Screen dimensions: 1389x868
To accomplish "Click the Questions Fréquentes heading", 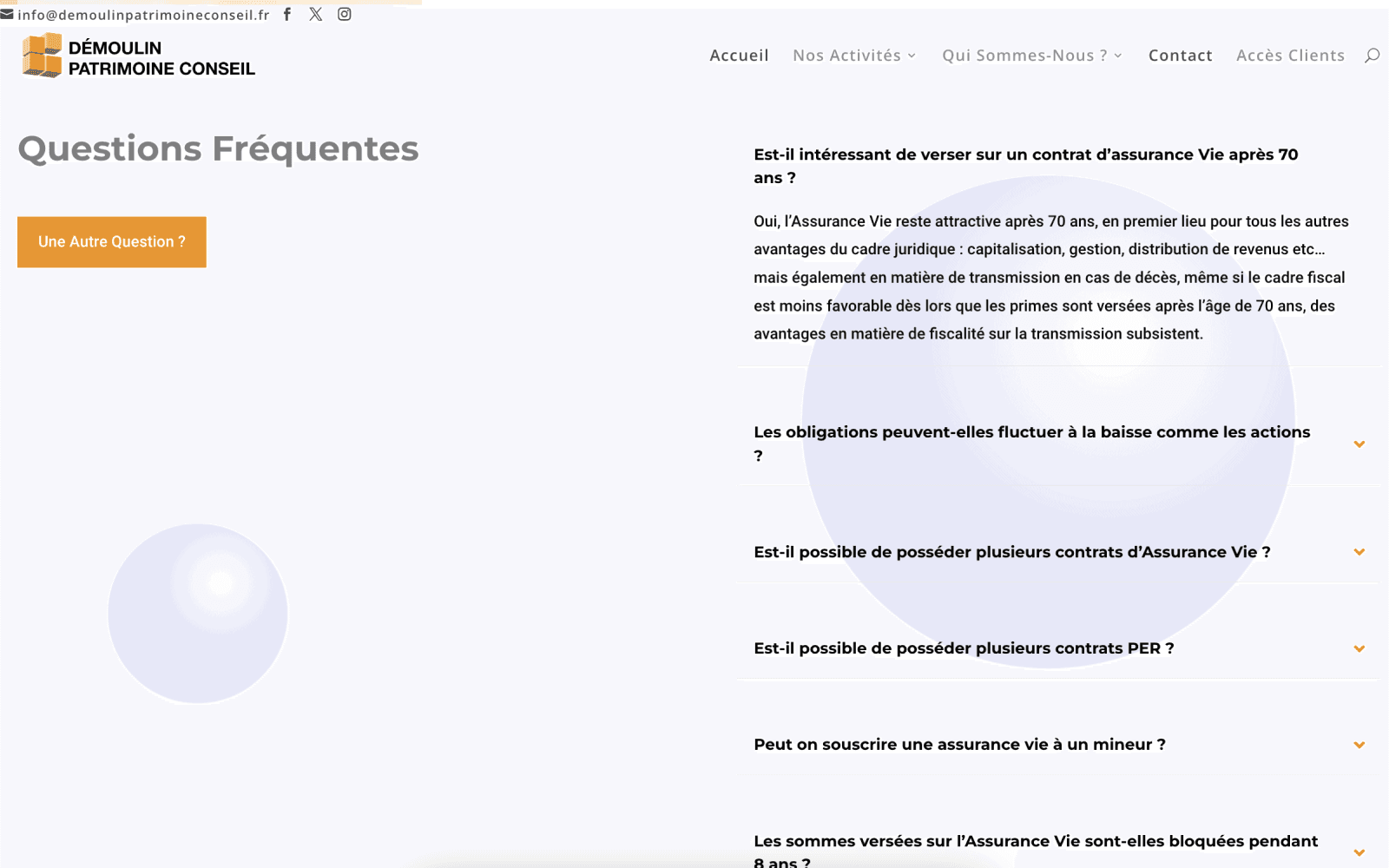I will [x=218, y=148].
